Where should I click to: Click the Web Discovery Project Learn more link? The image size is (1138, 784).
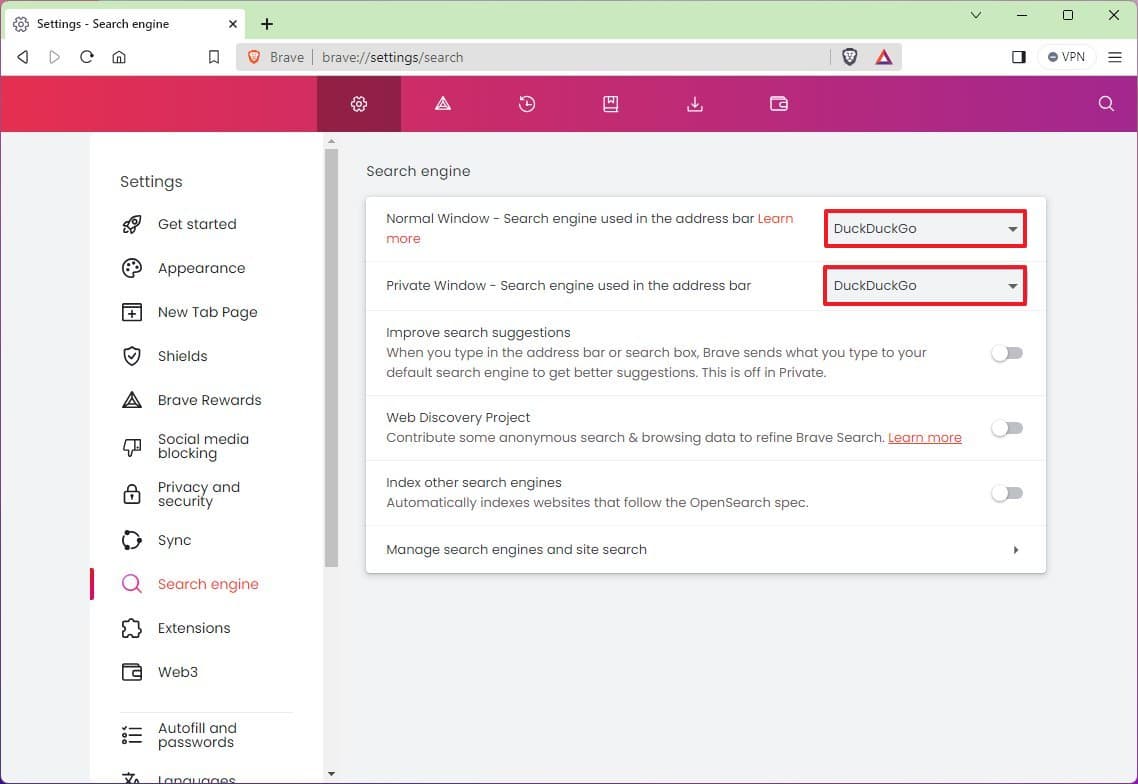924,437
